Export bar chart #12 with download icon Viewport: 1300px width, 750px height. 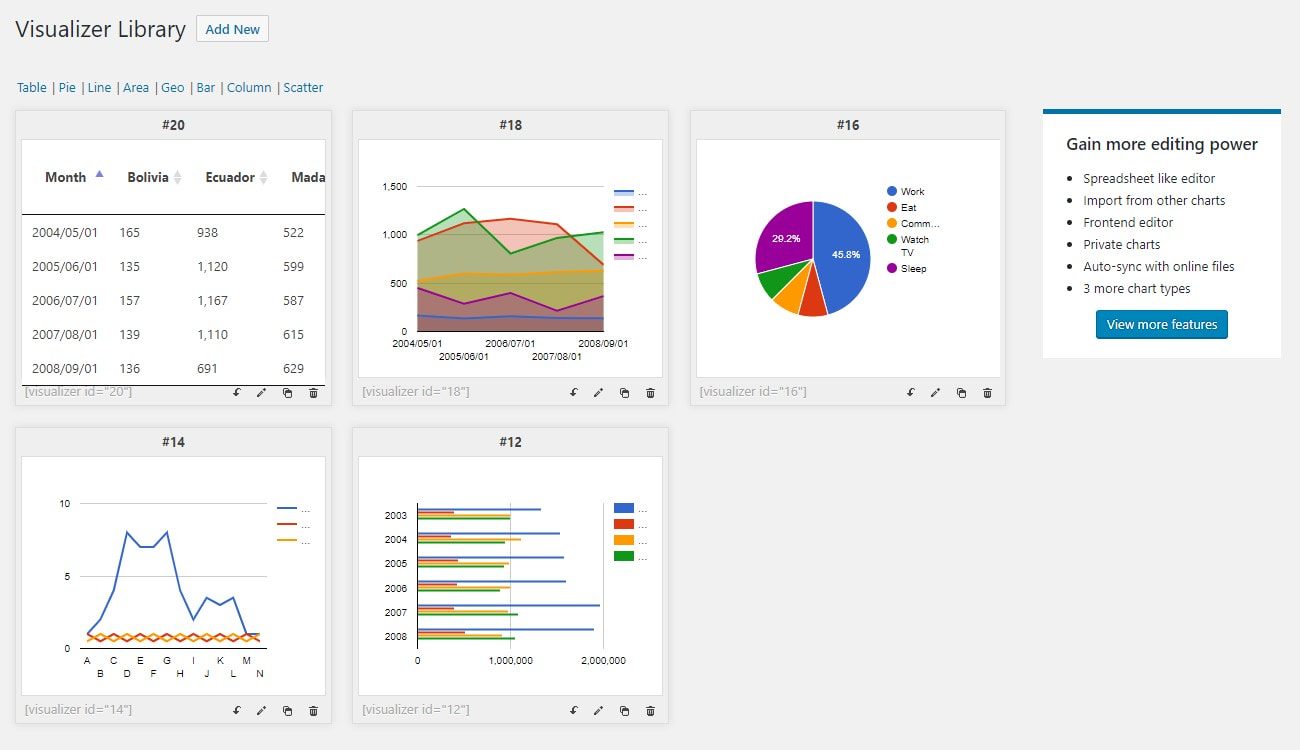tap(573, 710)
